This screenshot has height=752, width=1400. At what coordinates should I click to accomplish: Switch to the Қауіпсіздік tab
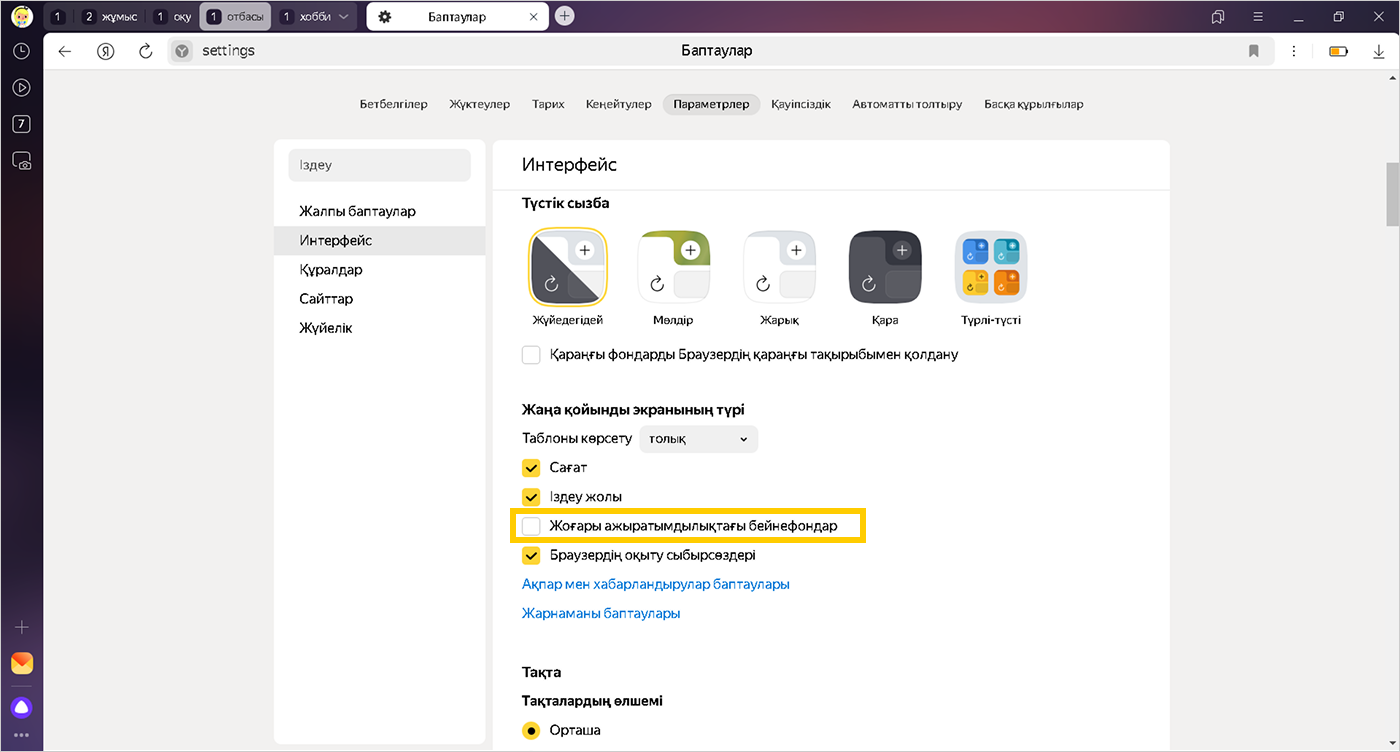(x=800, y=104)
